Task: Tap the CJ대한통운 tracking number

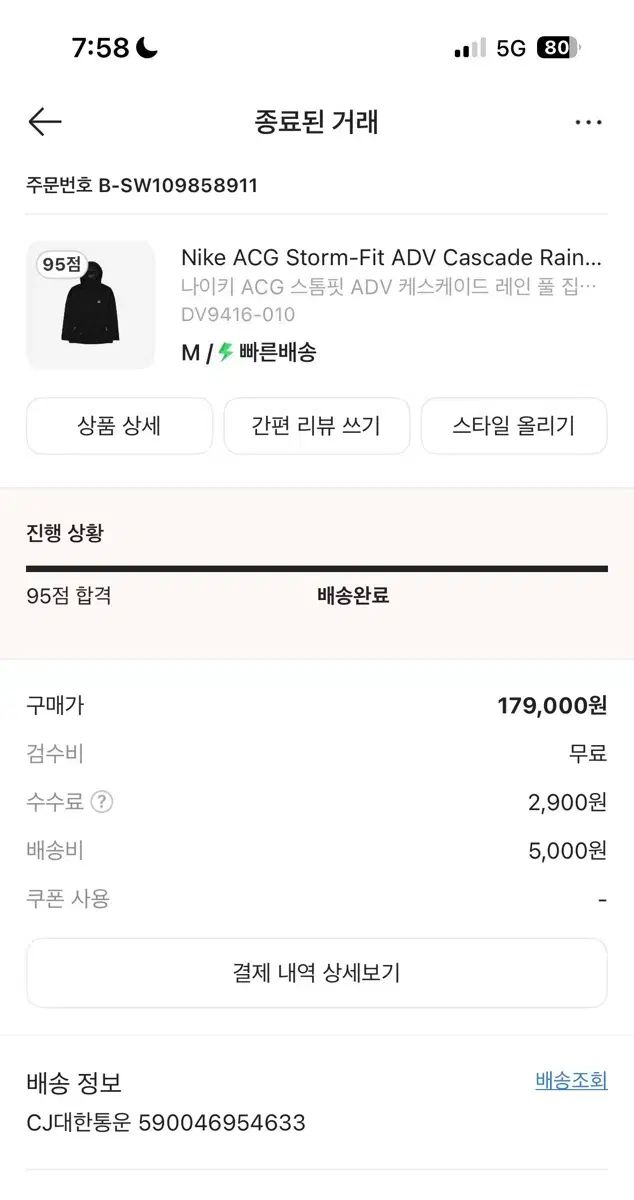Action: click(166, 1123)
